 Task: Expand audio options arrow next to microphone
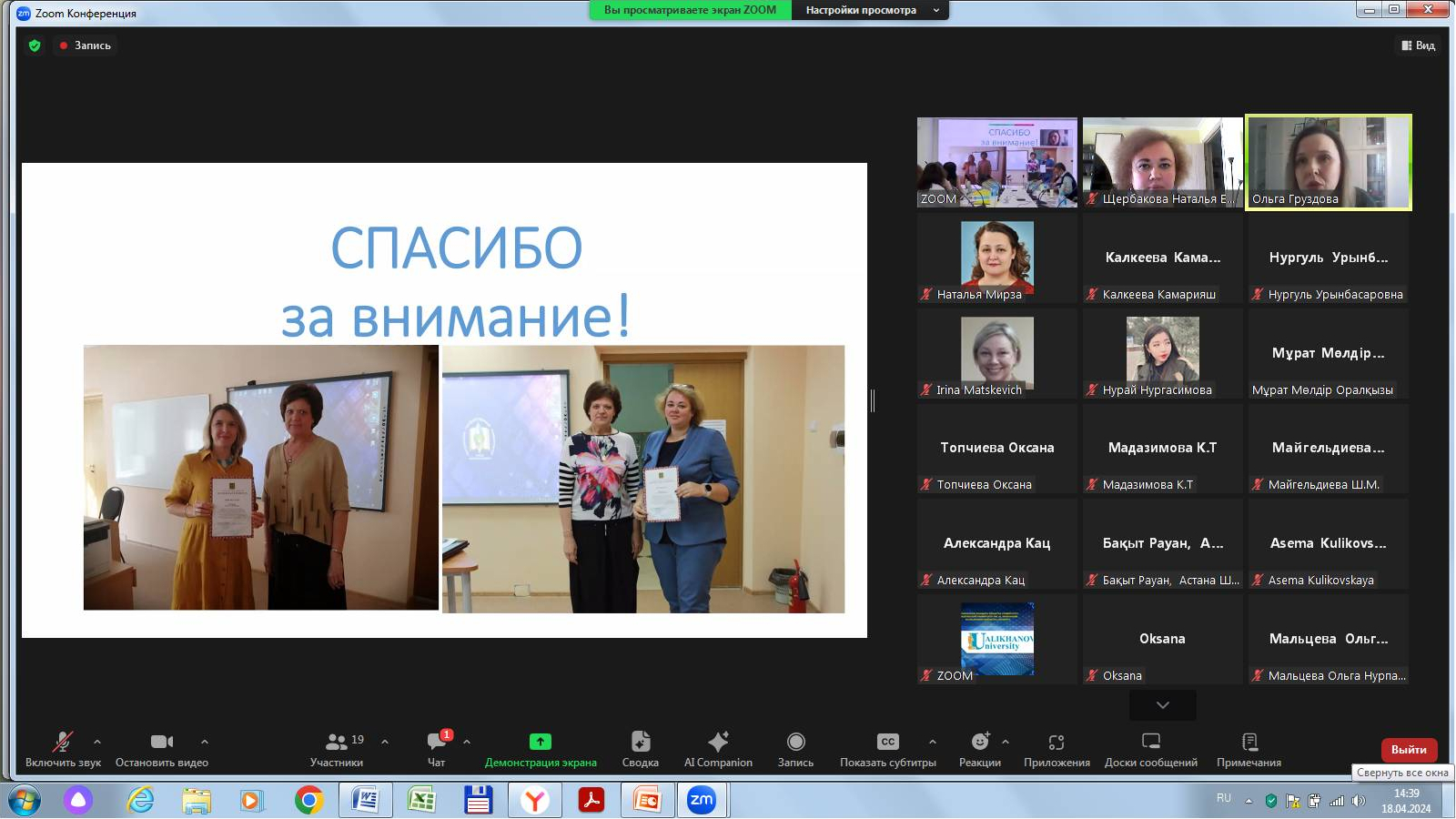(97, 742)
